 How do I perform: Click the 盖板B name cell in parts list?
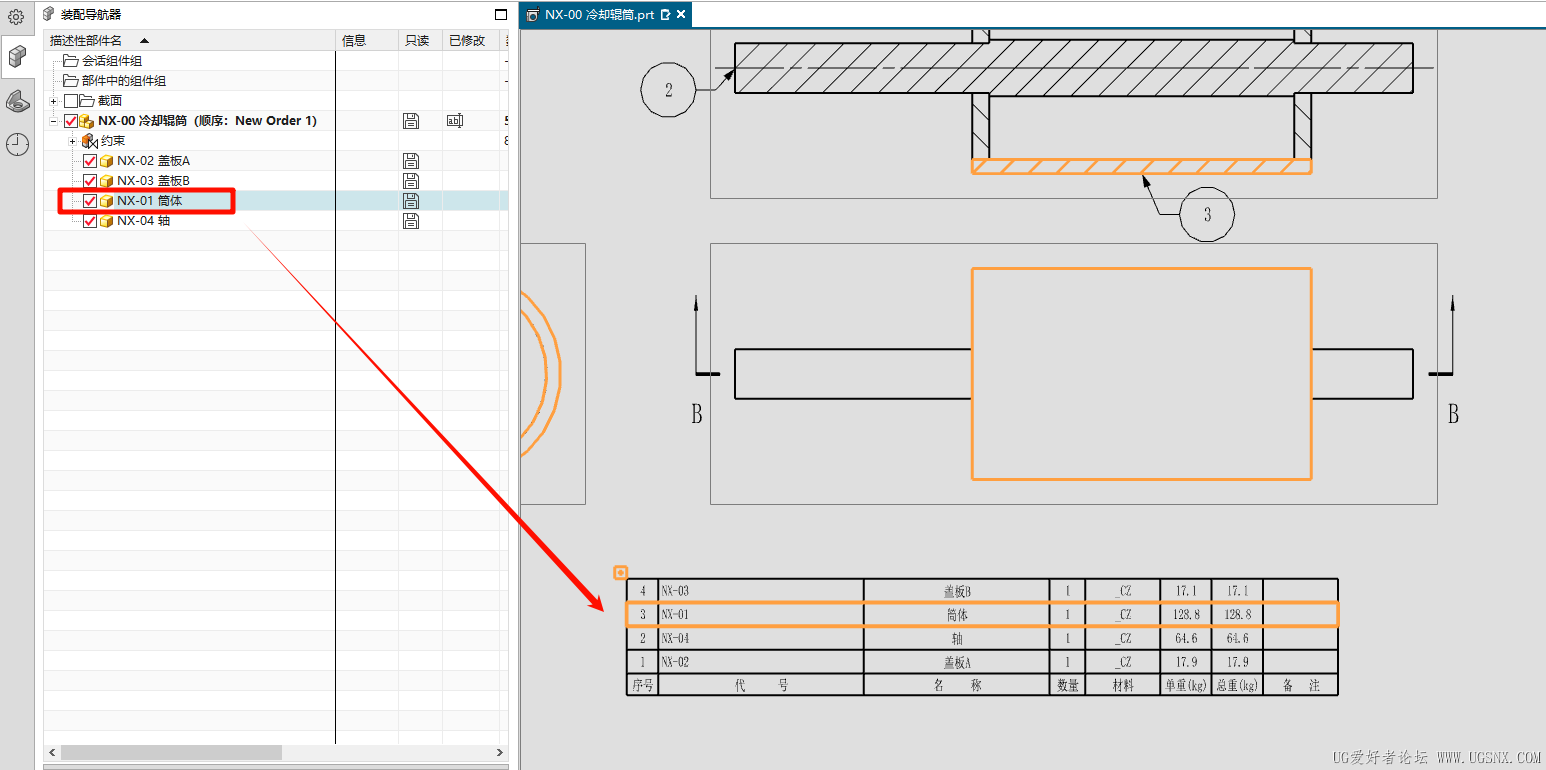coord(957,591)
